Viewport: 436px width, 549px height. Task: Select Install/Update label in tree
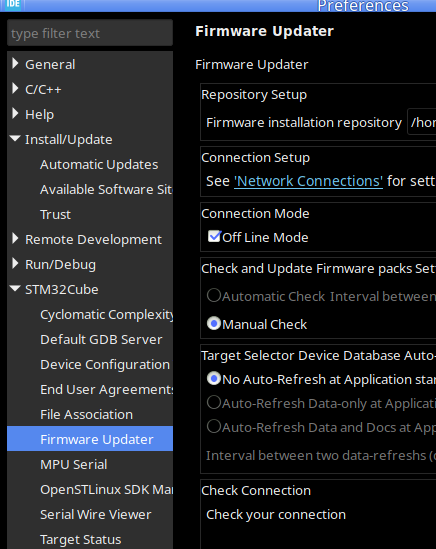click(69, 140)
